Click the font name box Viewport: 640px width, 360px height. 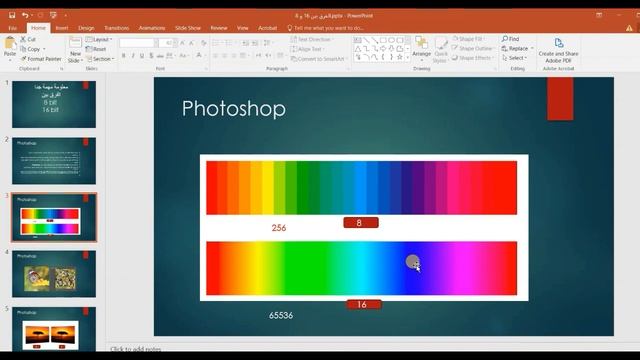(137, 43)
